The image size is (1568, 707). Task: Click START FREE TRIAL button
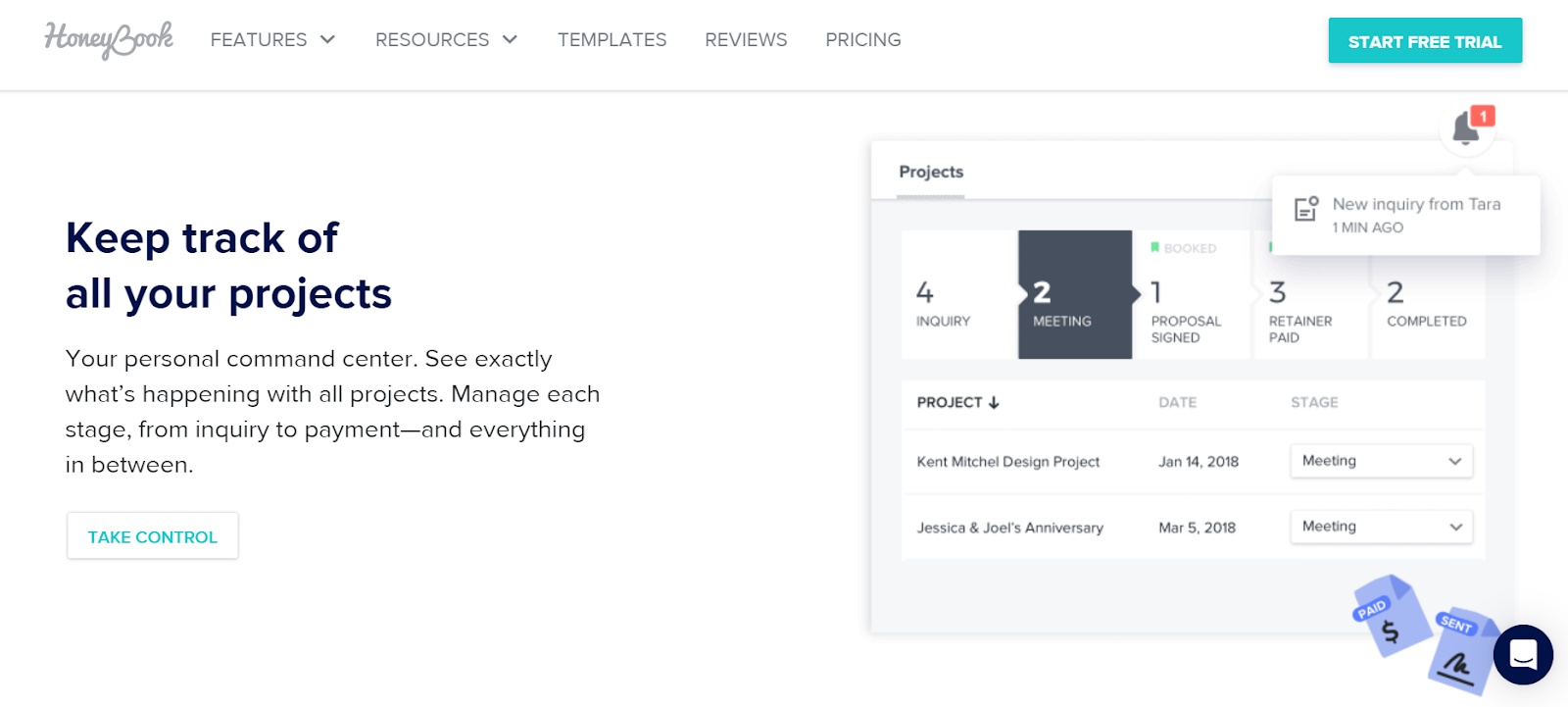(1425, 41)
